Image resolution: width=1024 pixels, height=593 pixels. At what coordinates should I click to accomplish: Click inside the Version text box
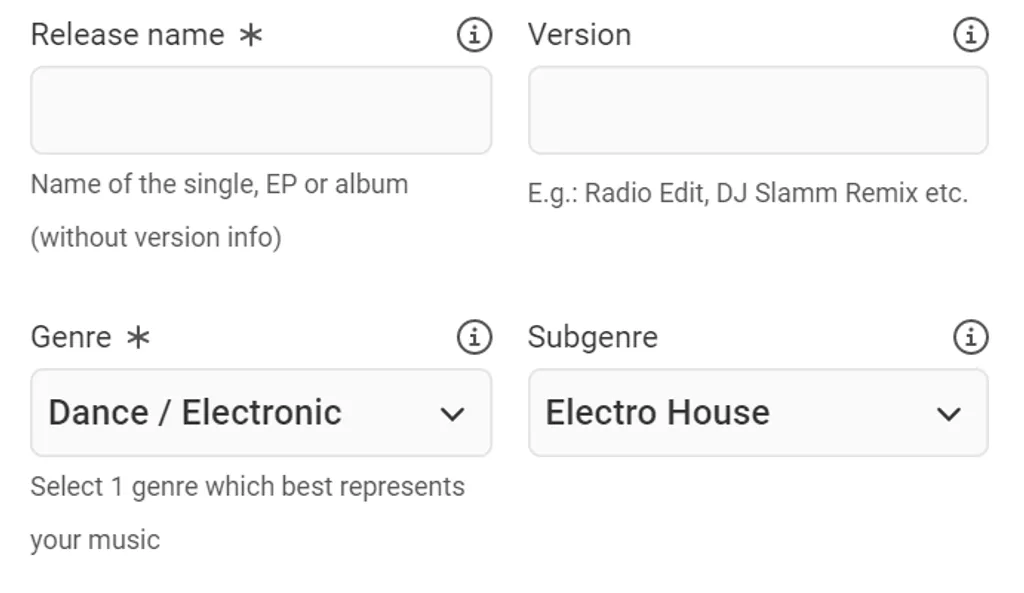coord(757,109)
